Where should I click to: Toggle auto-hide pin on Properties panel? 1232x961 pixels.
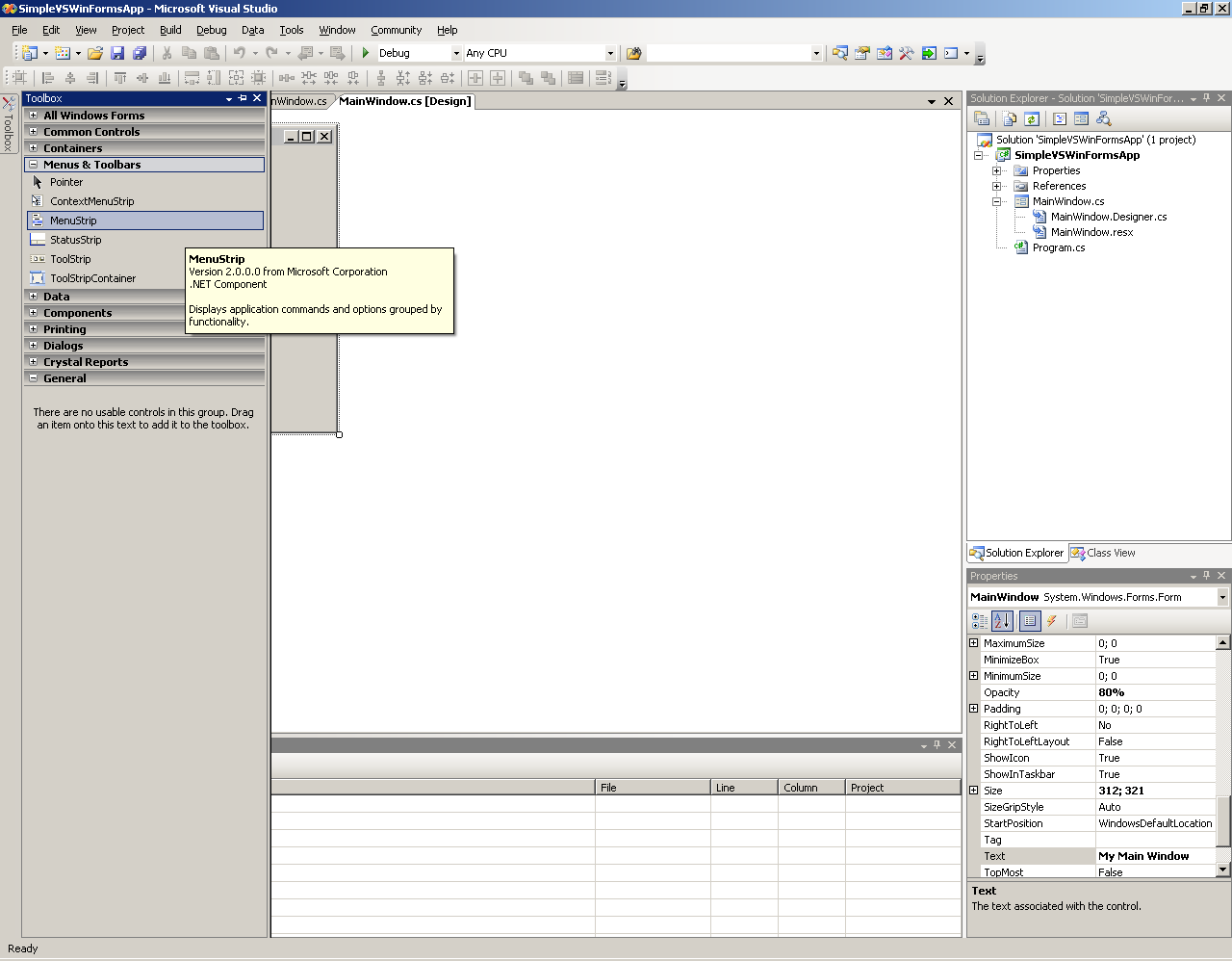[x=1207, y=576]
